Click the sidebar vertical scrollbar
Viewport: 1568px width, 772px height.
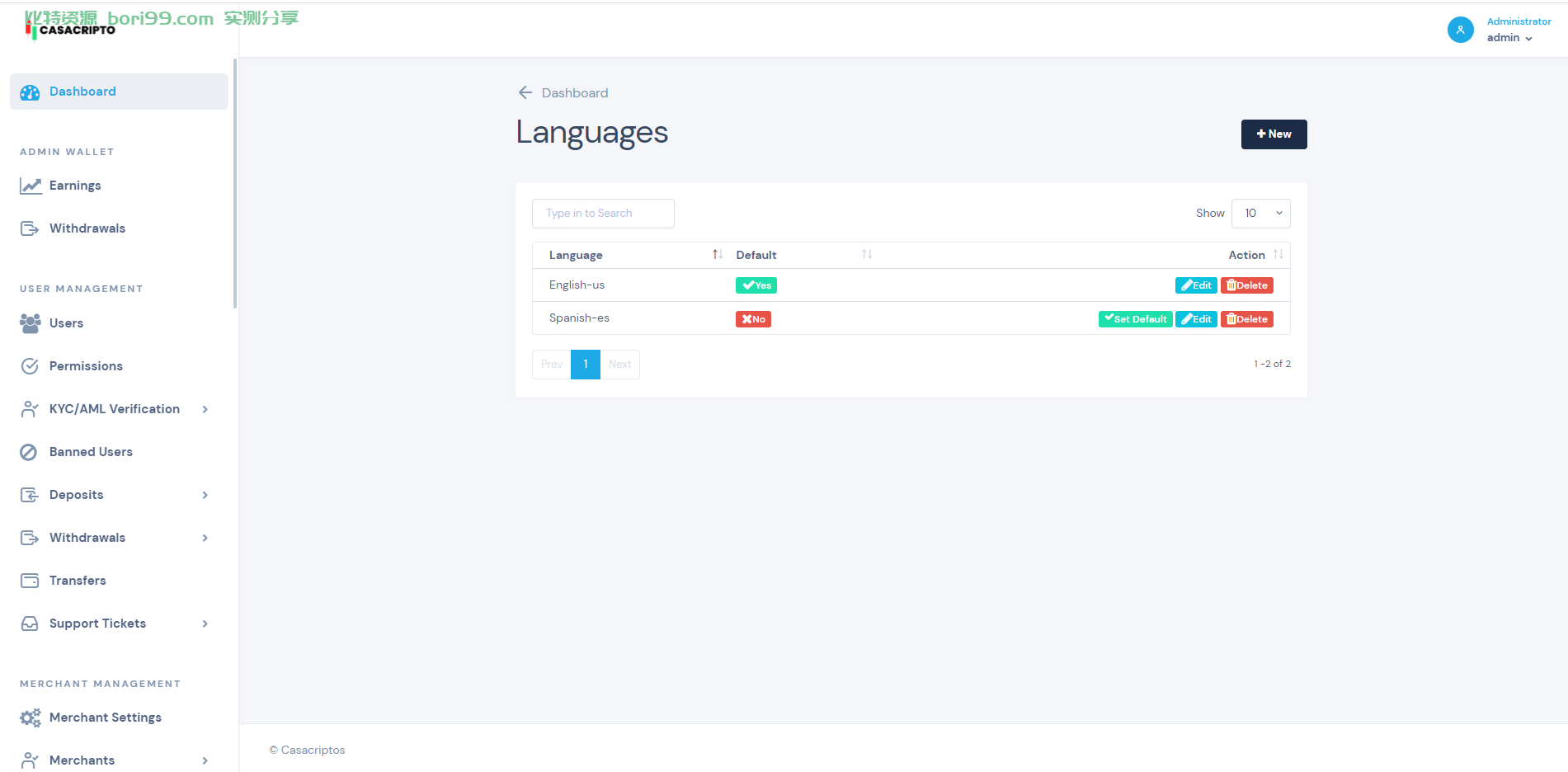point(235,183)
